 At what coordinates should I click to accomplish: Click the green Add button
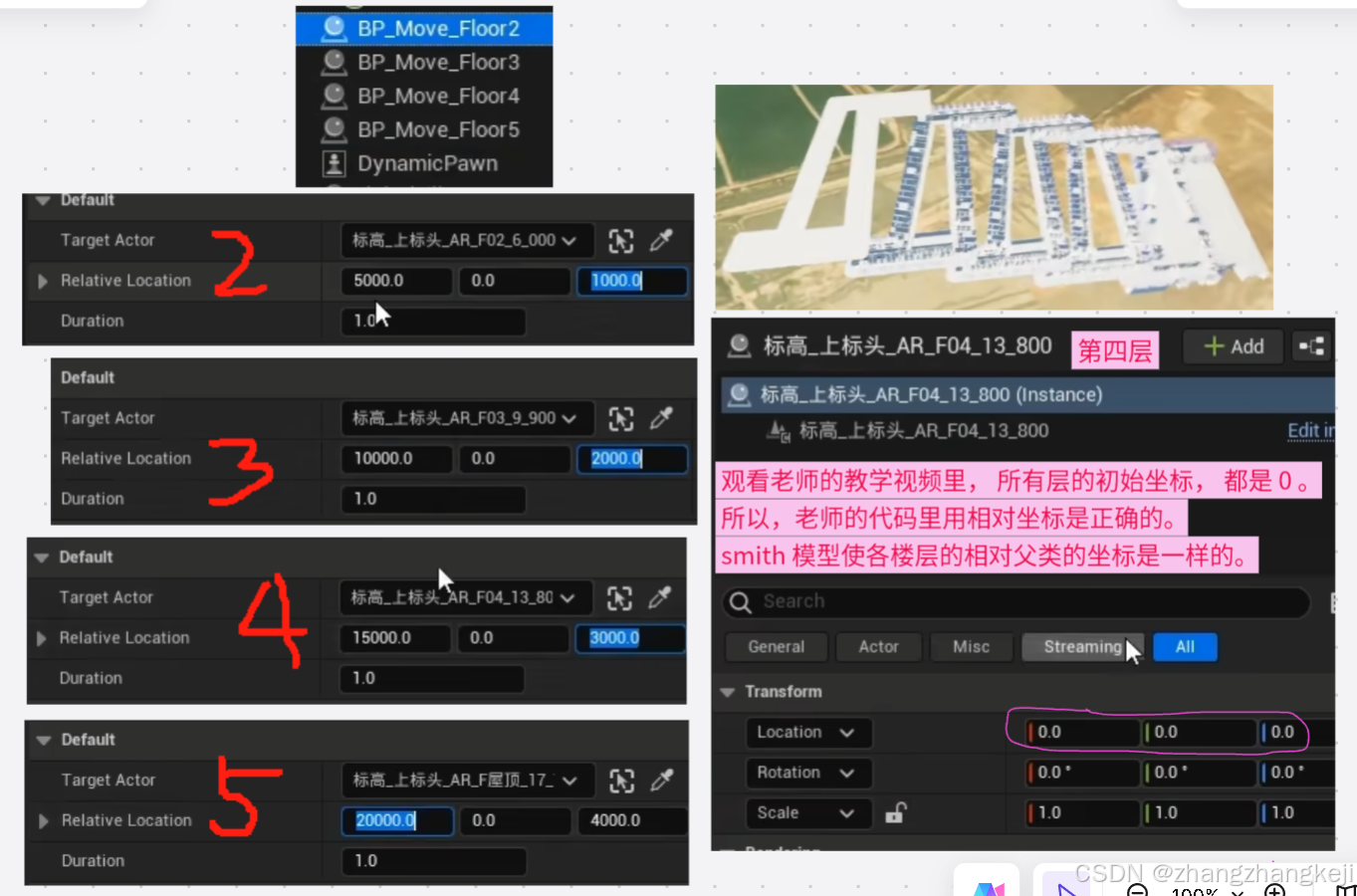click(x=1232, y=346)
